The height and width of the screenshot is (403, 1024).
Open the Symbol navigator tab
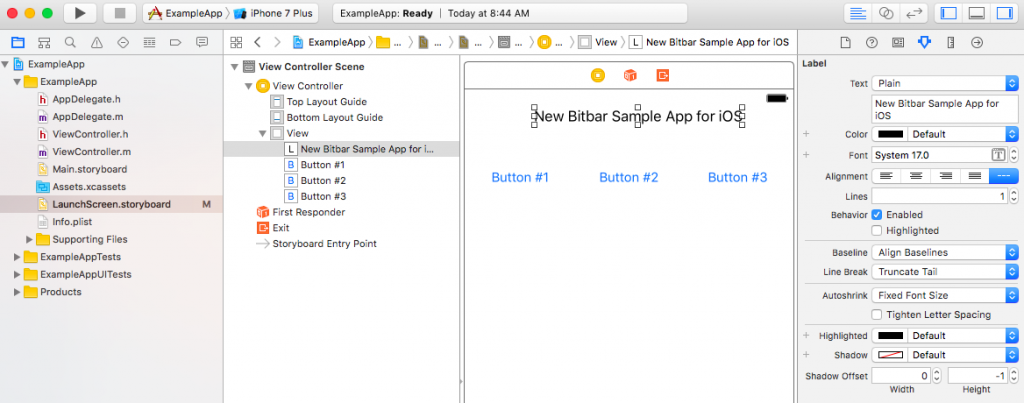tap(44, 42)
